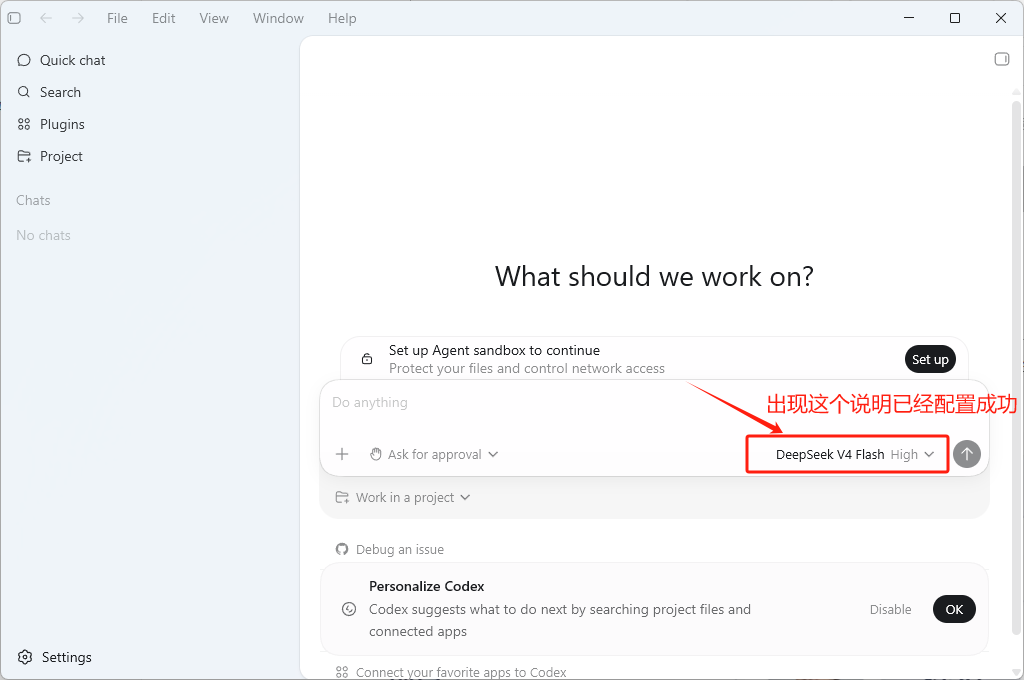Choose the Debug an issue suggestion

[390, 549]
